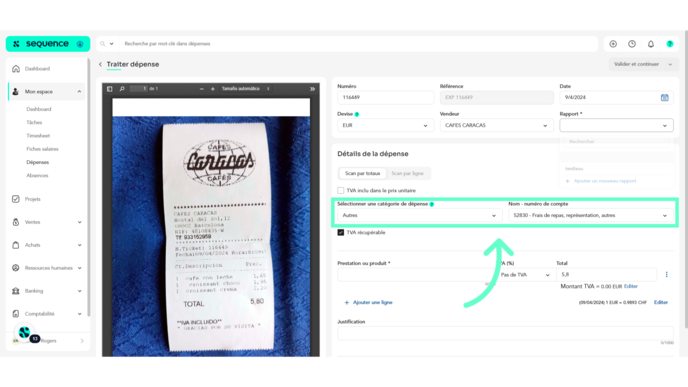Viewport: 688px width, 387px height.
Task: Open Tâches under Mon espace
Action: pyautogui.click(x=34, y=122)
